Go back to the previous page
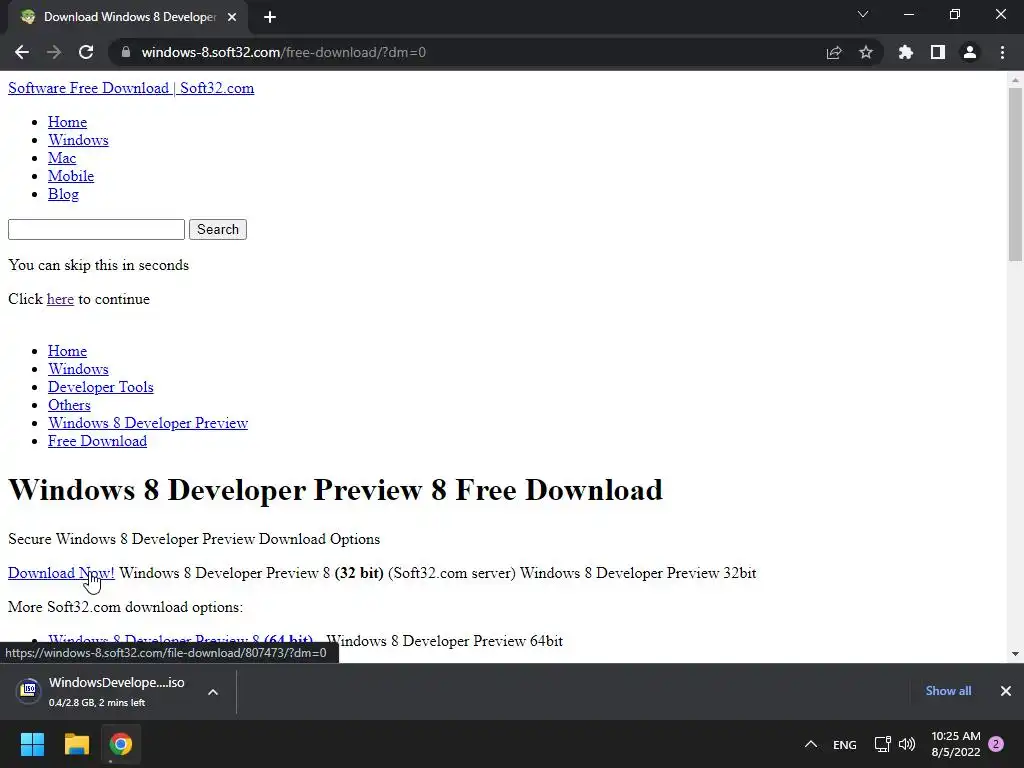 (x=22, y=52)
